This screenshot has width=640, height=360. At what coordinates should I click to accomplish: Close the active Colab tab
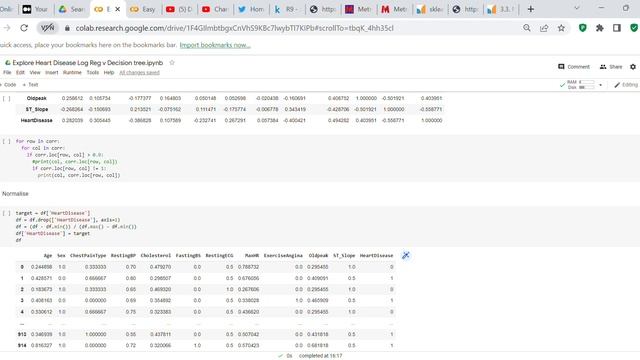[x=118, y=9]
